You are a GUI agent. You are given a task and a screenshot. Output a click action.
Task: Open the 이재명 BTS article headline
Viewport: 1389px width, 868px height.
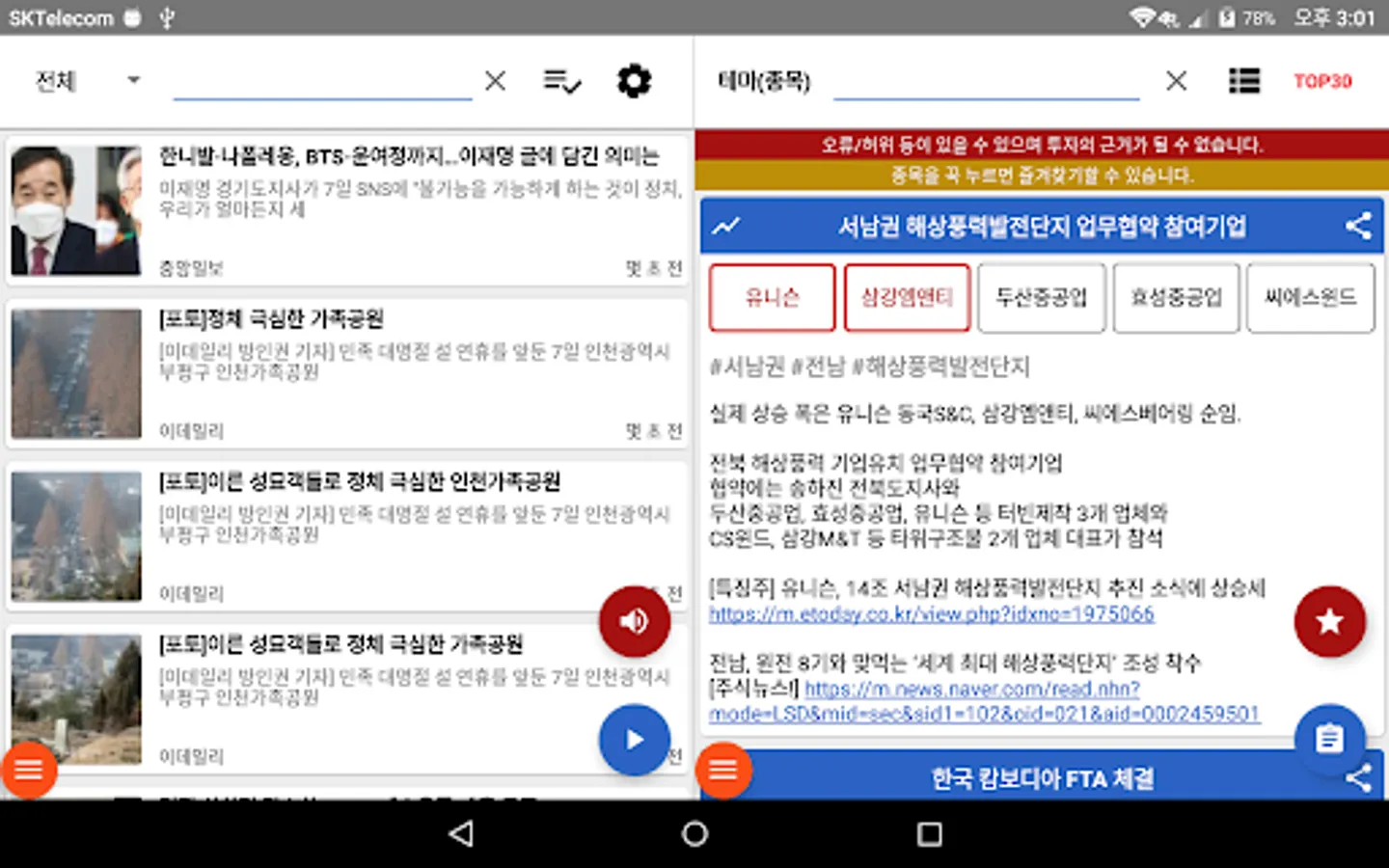click(409, 155)
